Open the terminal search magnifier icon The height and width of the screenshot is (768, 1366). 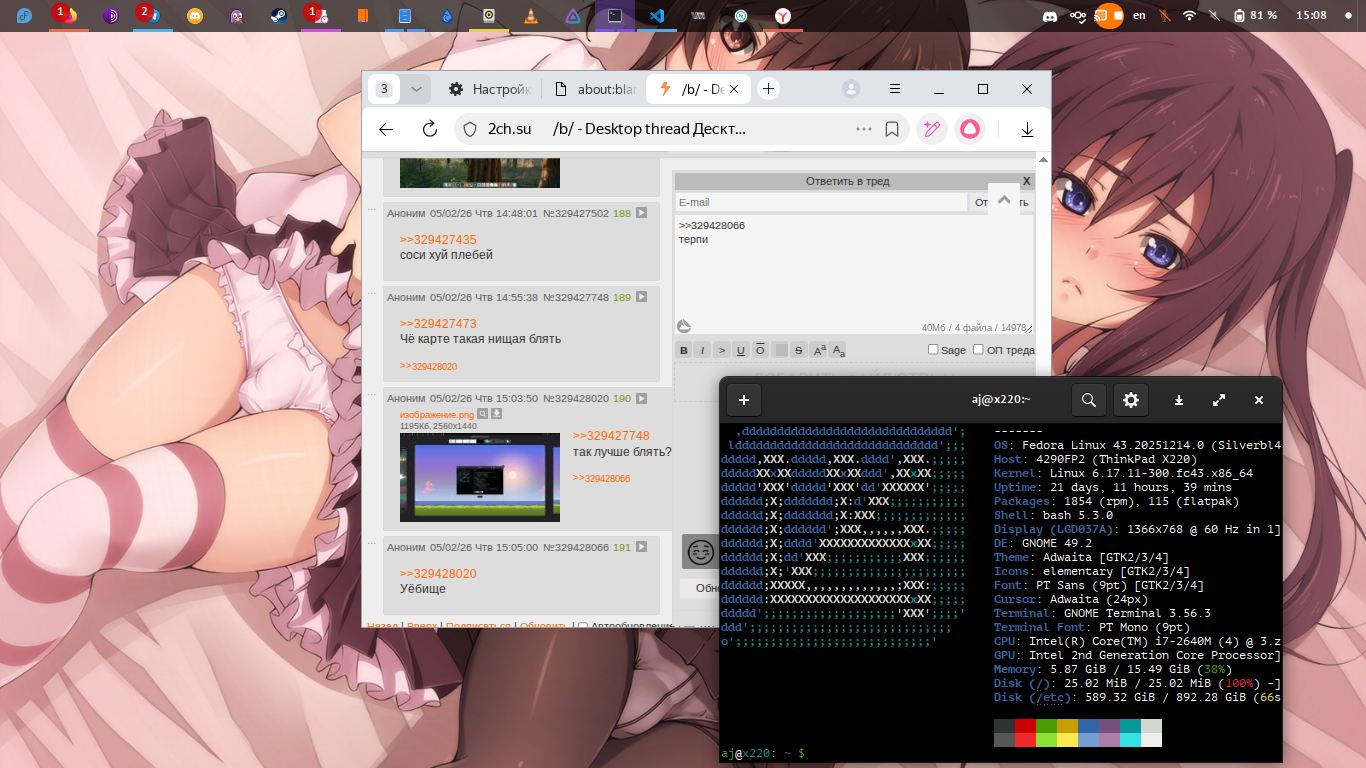(1088, 400)
